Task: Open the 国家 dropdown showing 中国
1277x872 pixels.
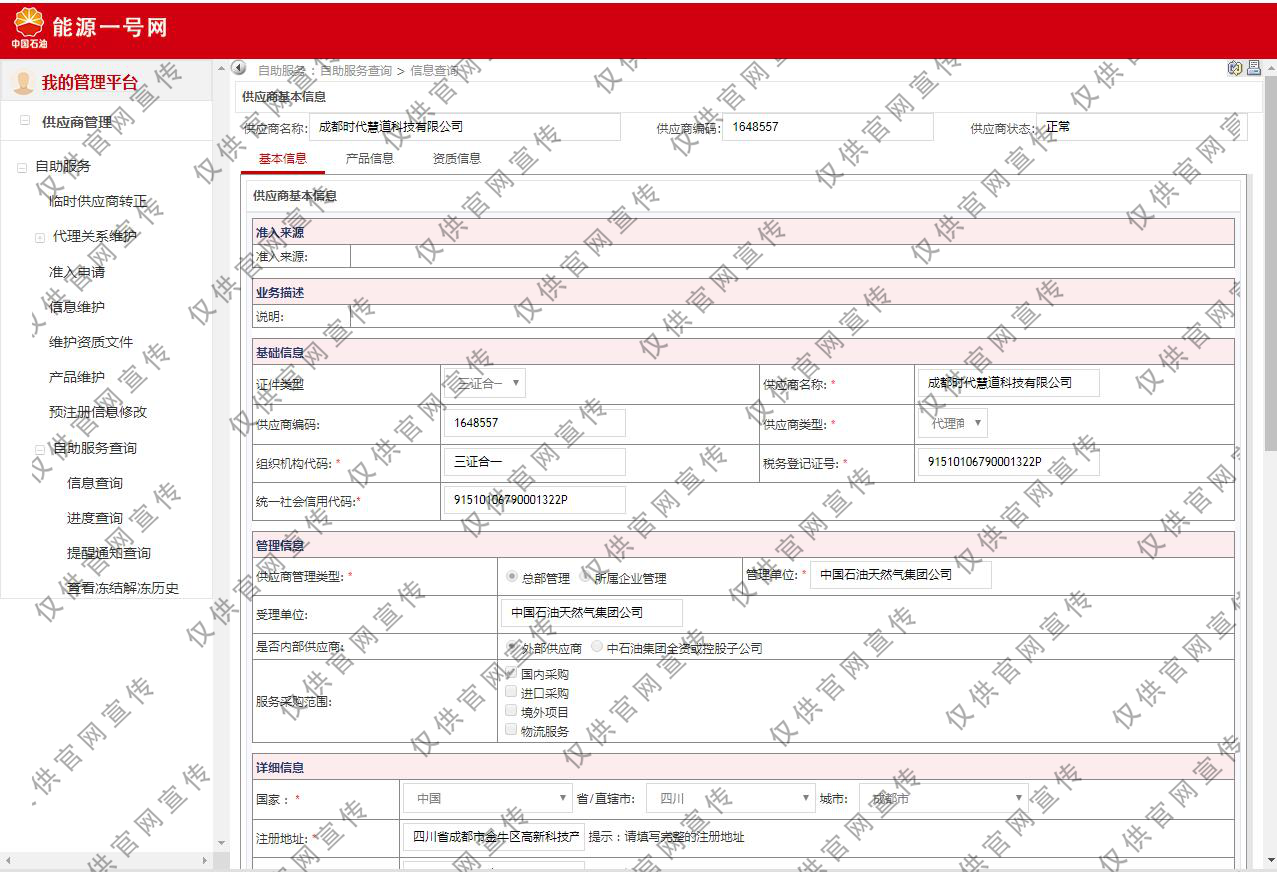Action: click(x=489, y=798)
